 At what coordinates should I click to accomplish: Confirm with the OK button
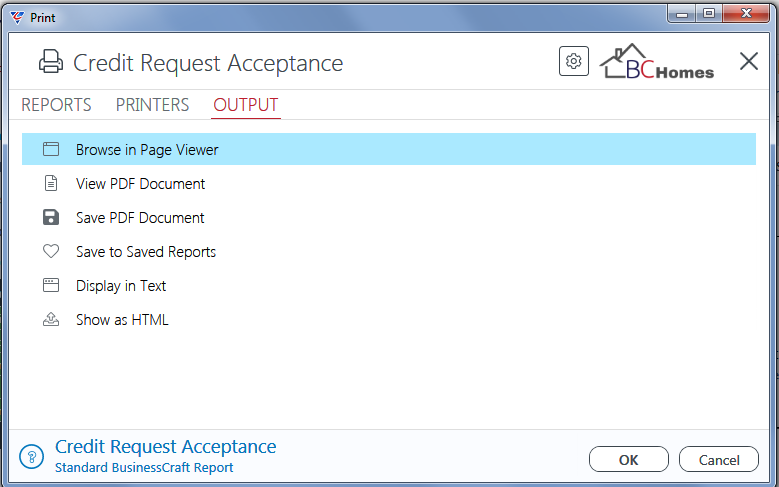pyautogui.click(x=629, y=459)
